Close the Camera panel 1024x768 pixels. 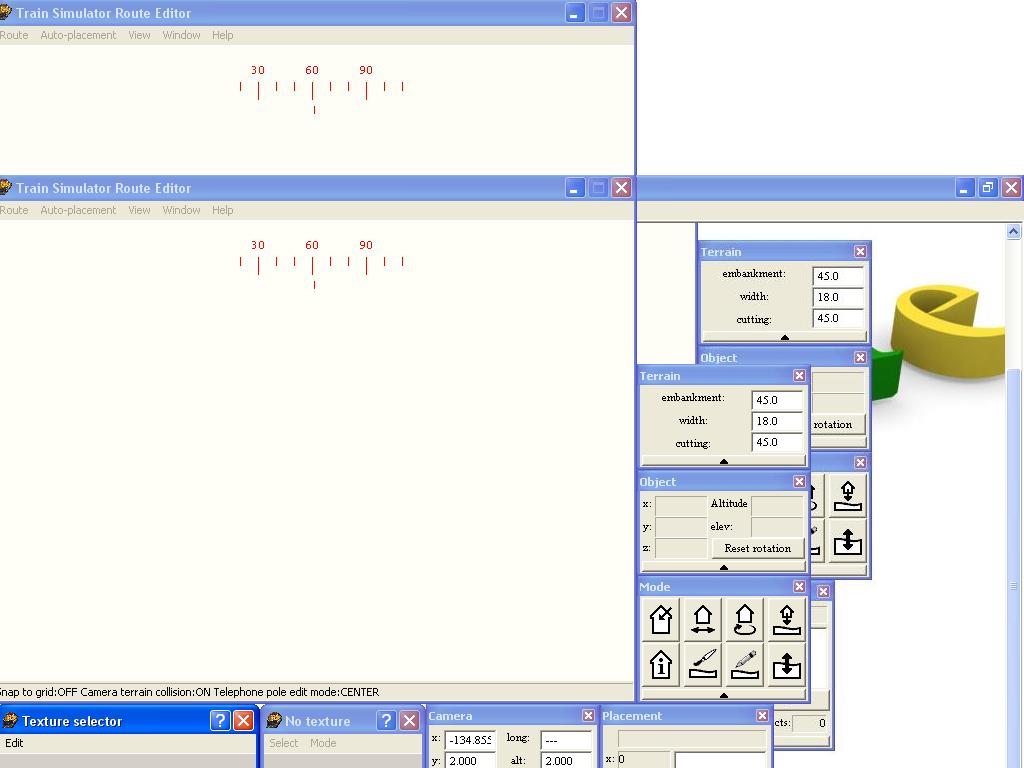click(588, 716)
